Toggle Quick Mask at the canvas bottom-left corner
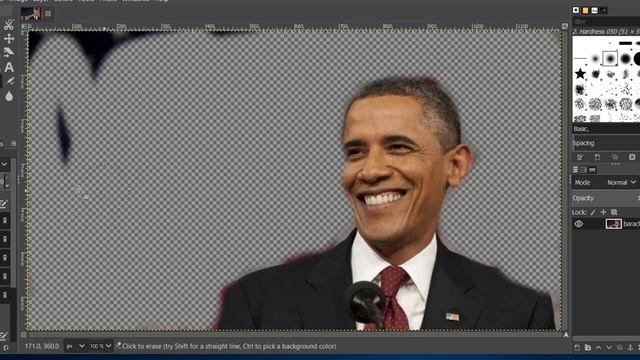This screenshot has height=360, width=640. (24, 334)
